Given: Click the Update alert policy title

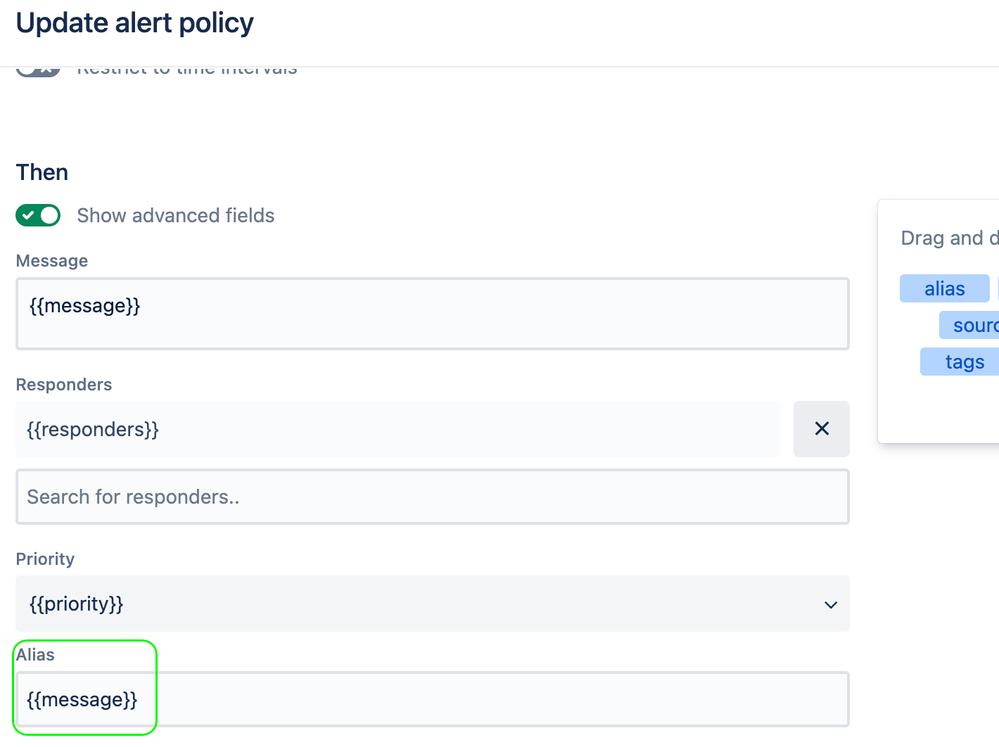Looking at the screenshot, I should (x=135, y=23).
